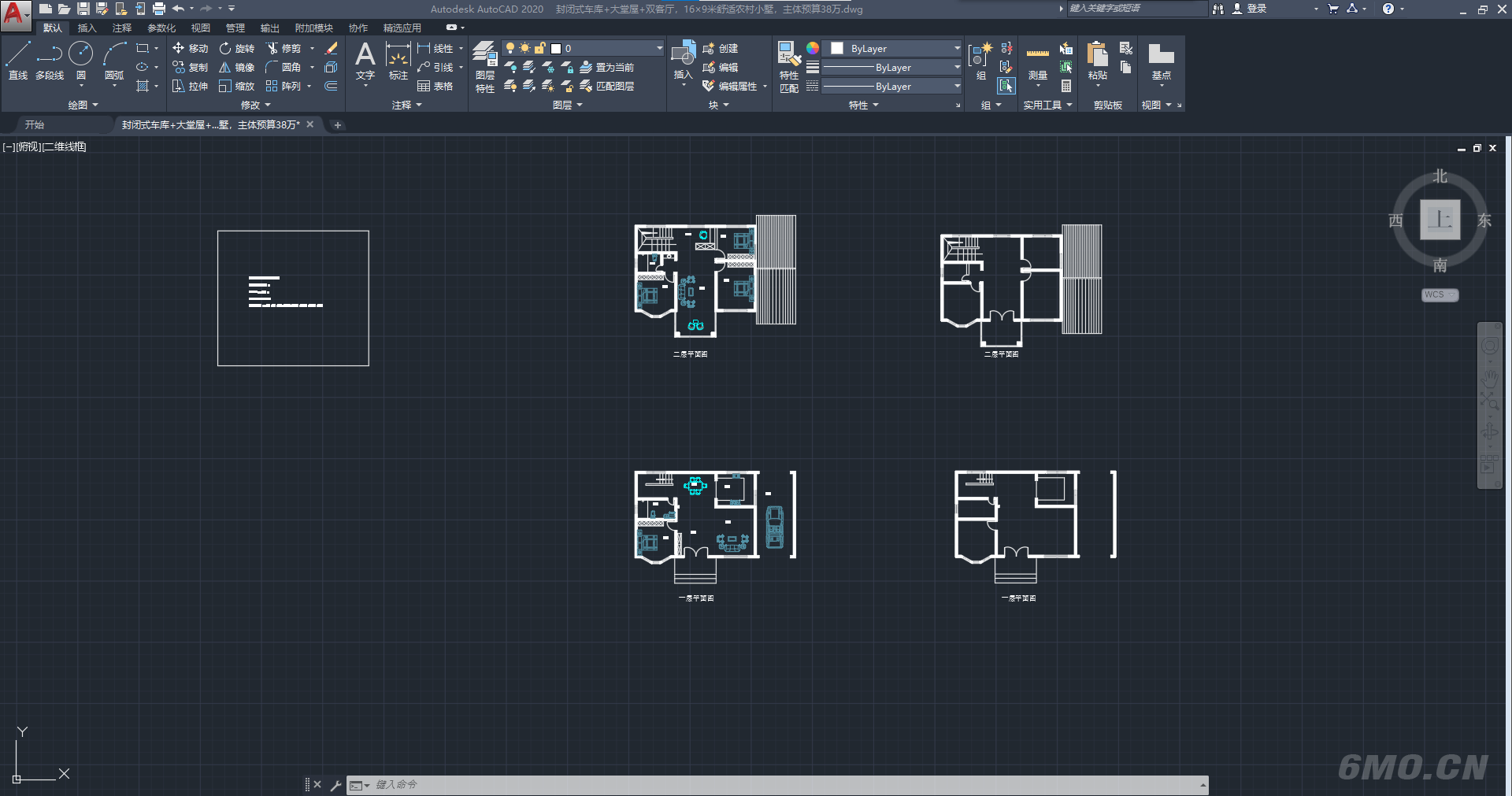Click the Measure (测量) tool
The image size is (1512, 796).
click(1037, 61)
